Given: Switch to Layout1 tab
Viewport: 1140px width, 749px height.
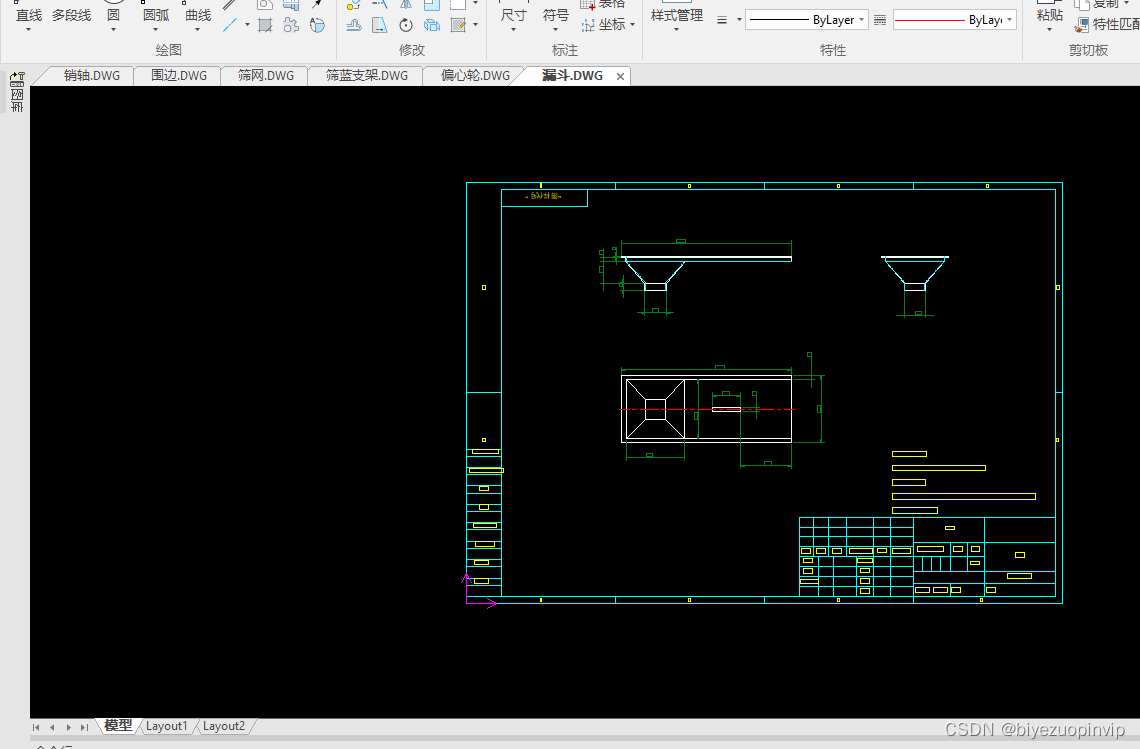Looking at the screenshot, I should [x=166, y=726].
